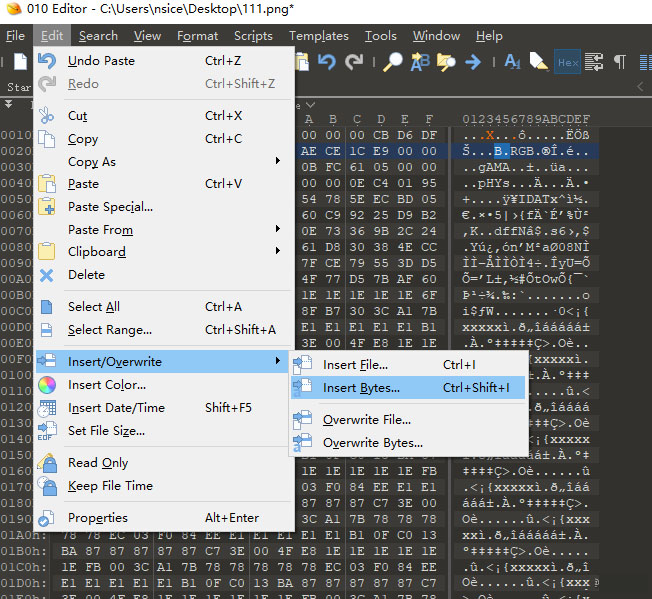
Task: Select Overwrite File option
Action: pos(366,419)
